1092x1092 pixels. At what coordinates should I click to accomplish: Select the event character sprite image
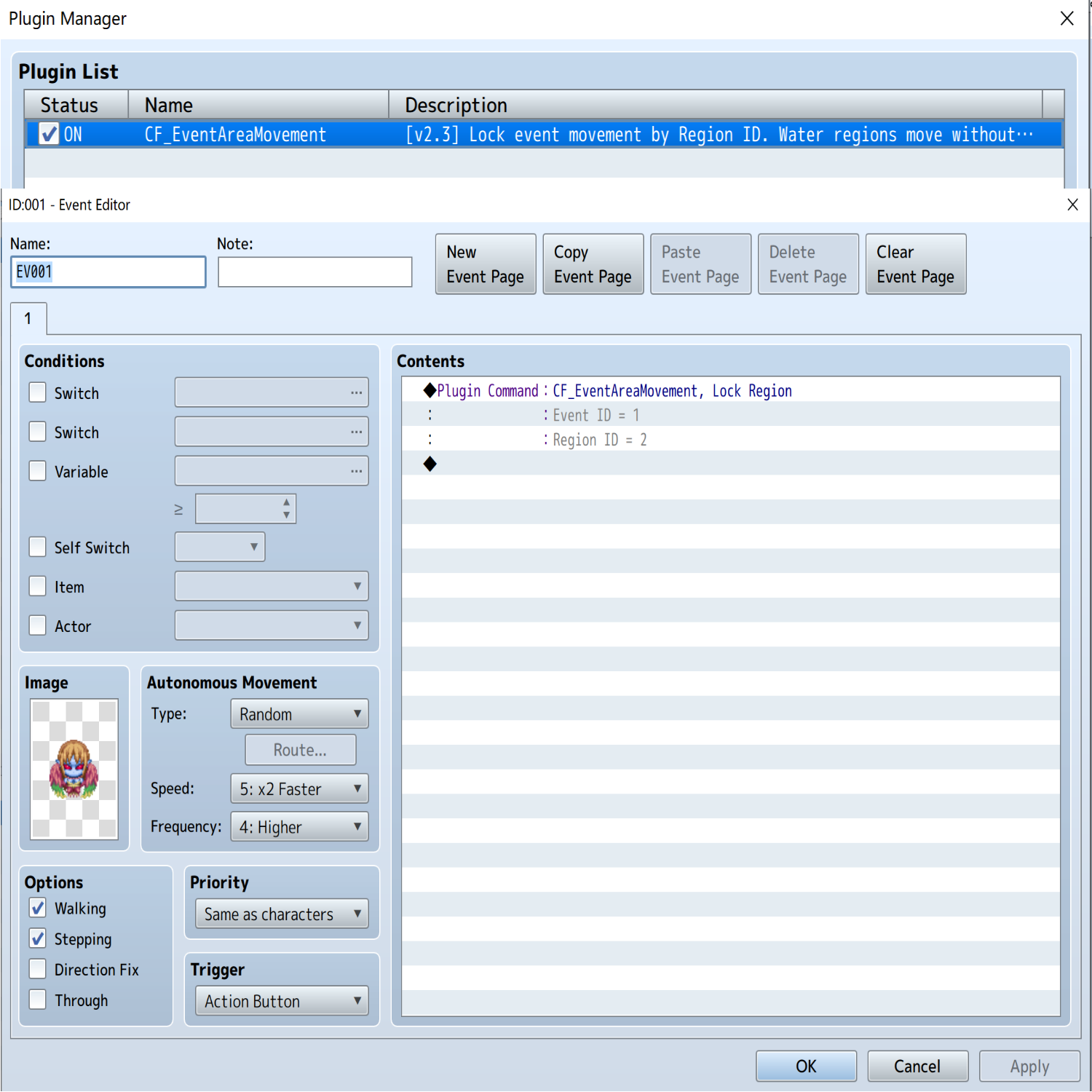pos(74,769)
